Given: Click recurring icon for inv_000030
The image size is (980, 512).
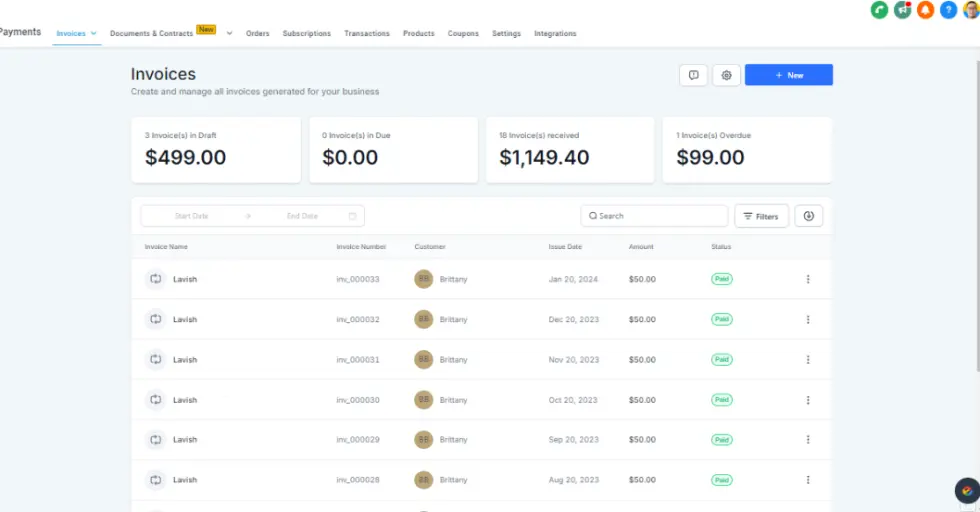Looking at the screenshot, I should 156,399.
